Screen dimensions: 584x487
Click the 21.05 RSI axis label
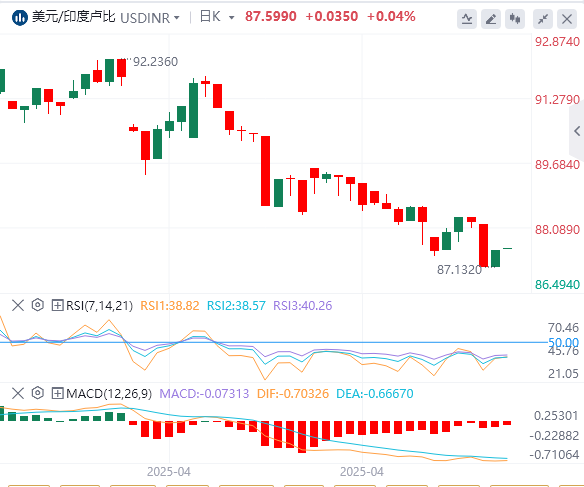564,373
